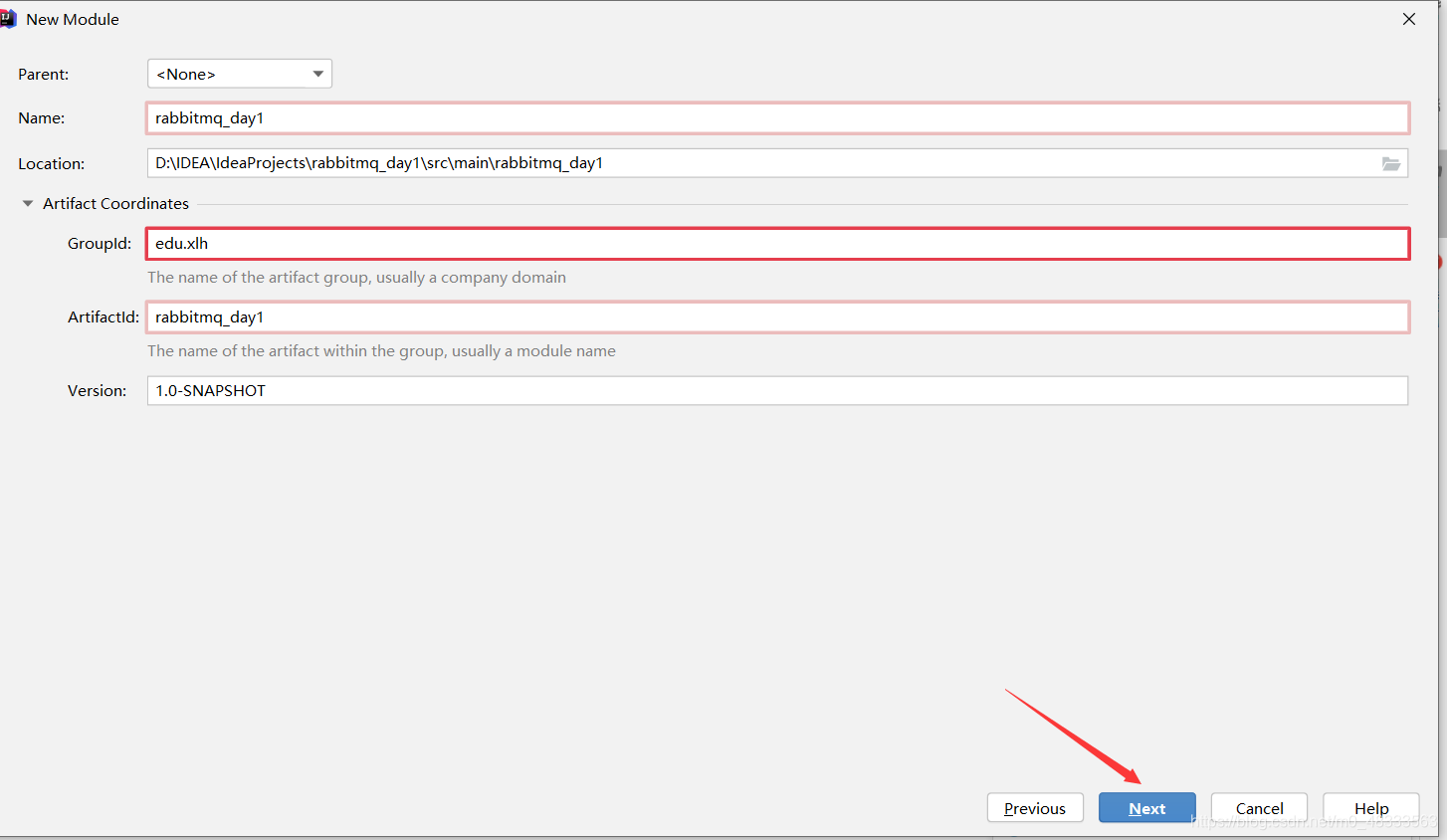This screenshot has width=1447, height=840.
Task: Click the Name field containing rabbitmq_day1
Action: (x=777, y=117)
